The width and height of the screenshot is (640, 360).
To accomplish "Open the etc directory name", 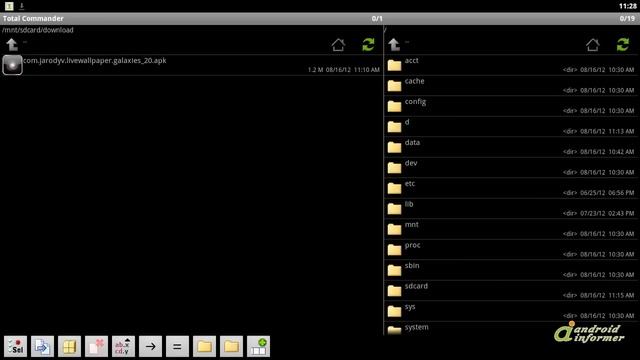I will point(410,184).
